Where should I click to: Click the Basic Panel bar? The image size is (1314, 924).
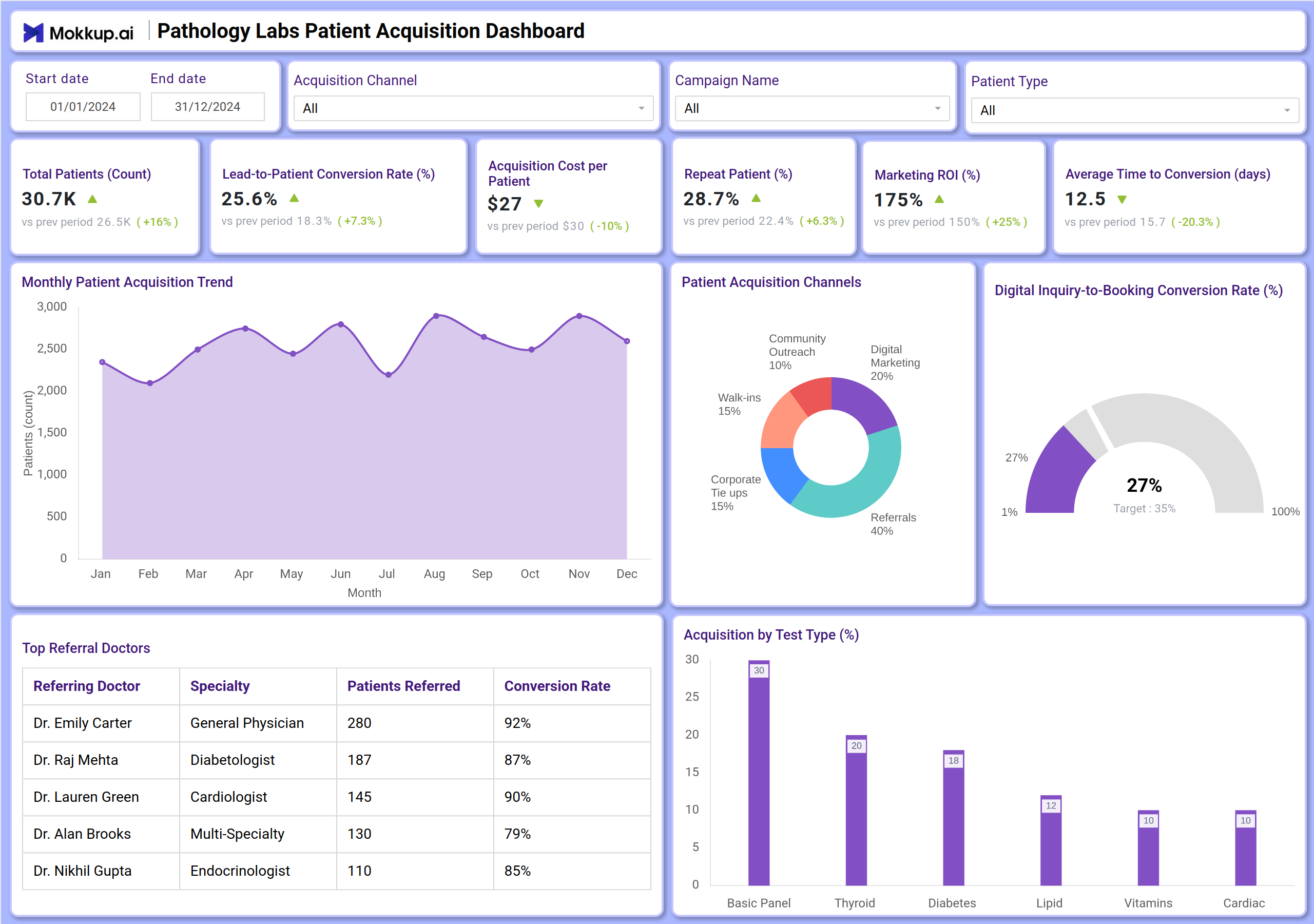[759, 773]
